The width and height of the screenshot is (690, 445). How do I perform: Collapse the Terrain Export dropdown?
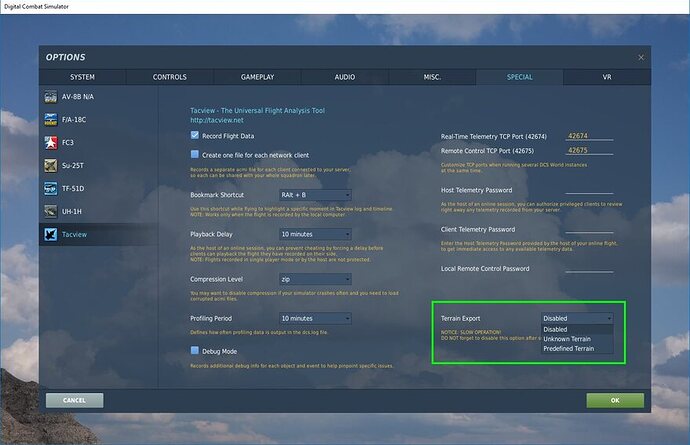point(577,318)
